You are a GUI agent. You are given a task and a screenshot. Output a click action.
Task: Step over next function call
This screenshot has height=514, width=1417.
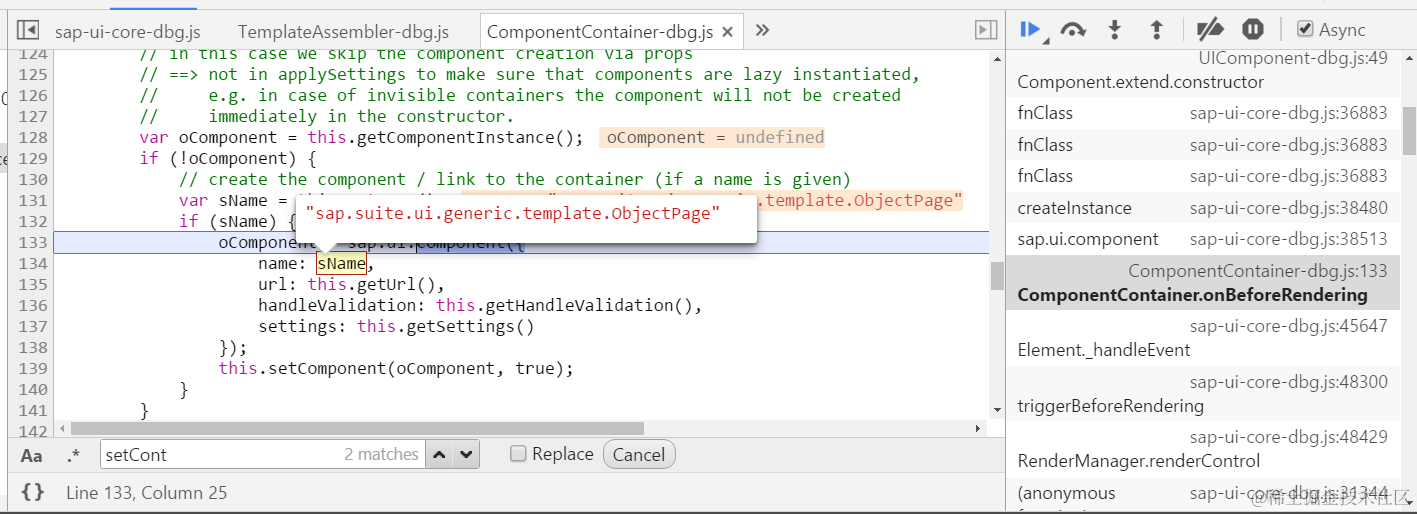pyautogui.click(x=1073, y=30)
